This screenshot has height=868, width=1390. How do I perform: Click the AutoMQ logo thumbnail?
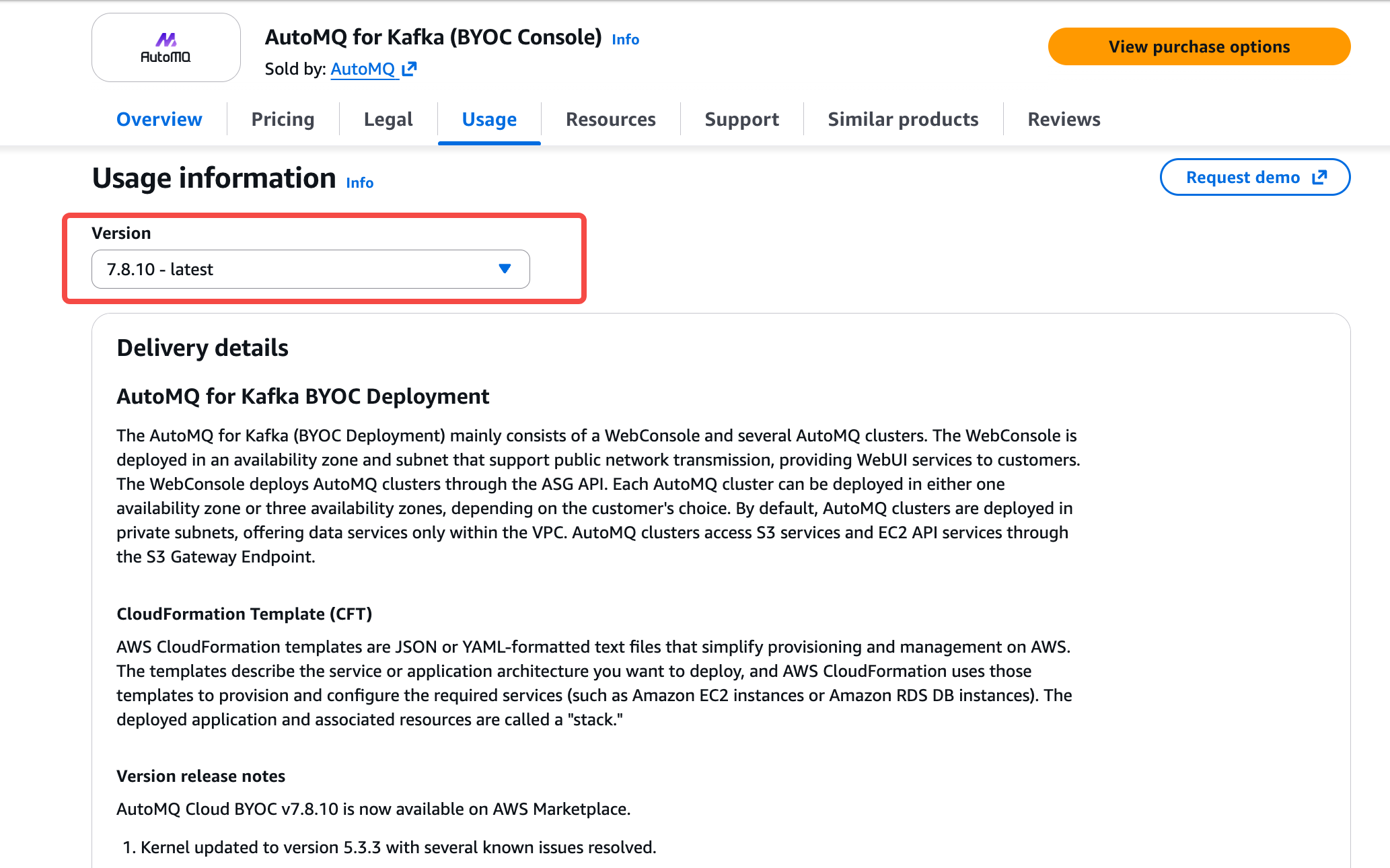click(166, 48)
